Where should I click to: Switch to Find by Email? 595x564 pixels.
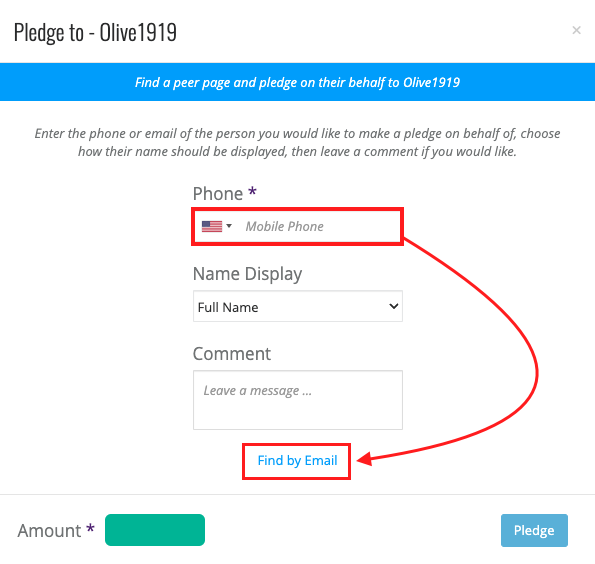pyautogui.click(x=297, y=460)
